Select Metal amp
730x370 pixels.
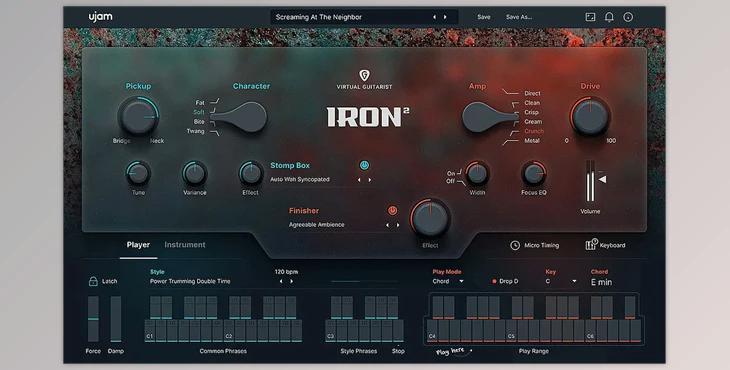pos(532,141)
